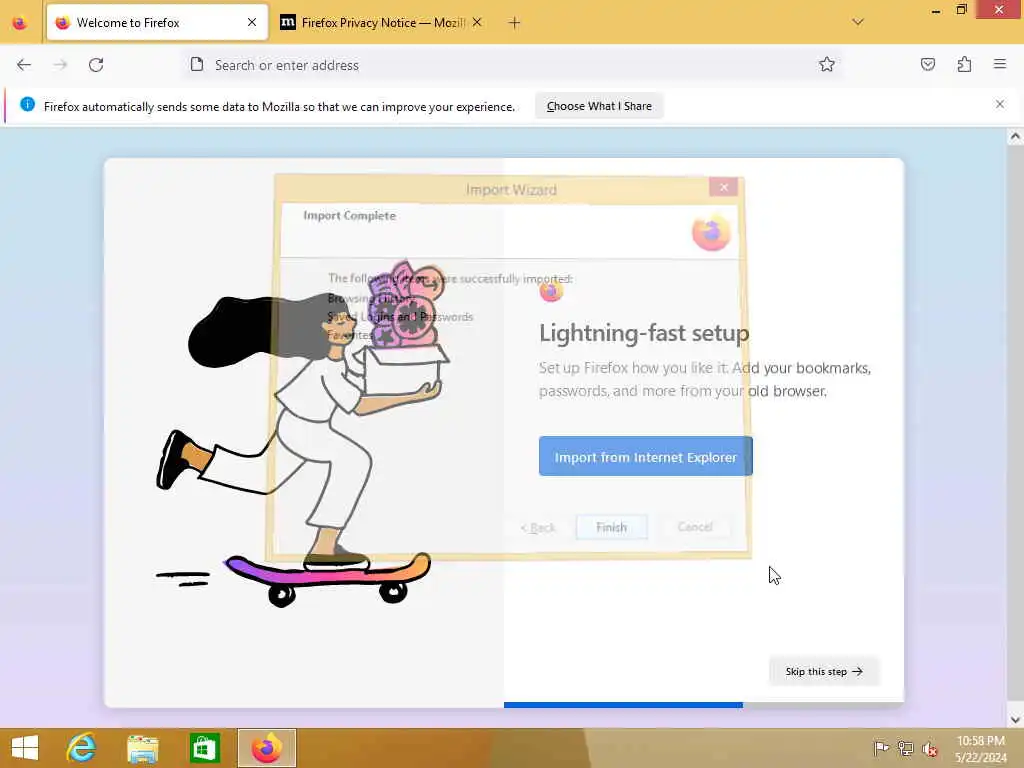Click the forward arrow navigation button

(x=60, y=65)
